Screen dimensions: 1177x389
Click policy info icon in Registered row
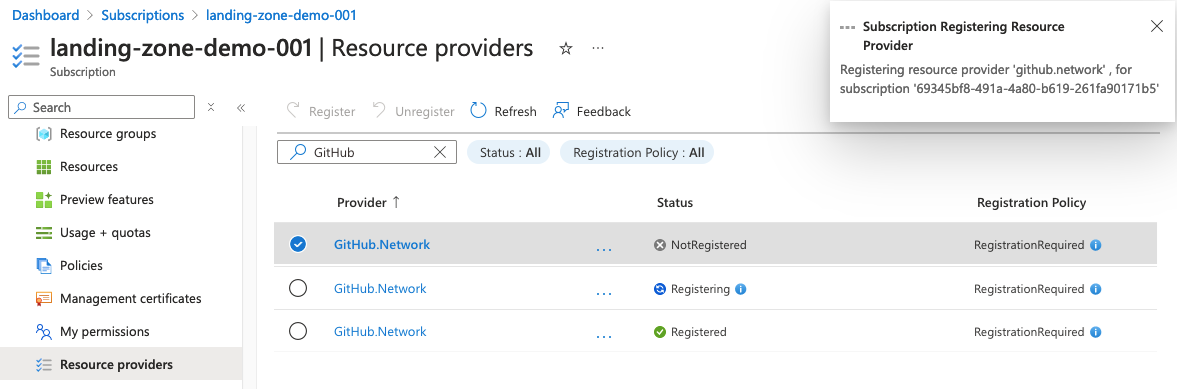tap(1095, 332)
